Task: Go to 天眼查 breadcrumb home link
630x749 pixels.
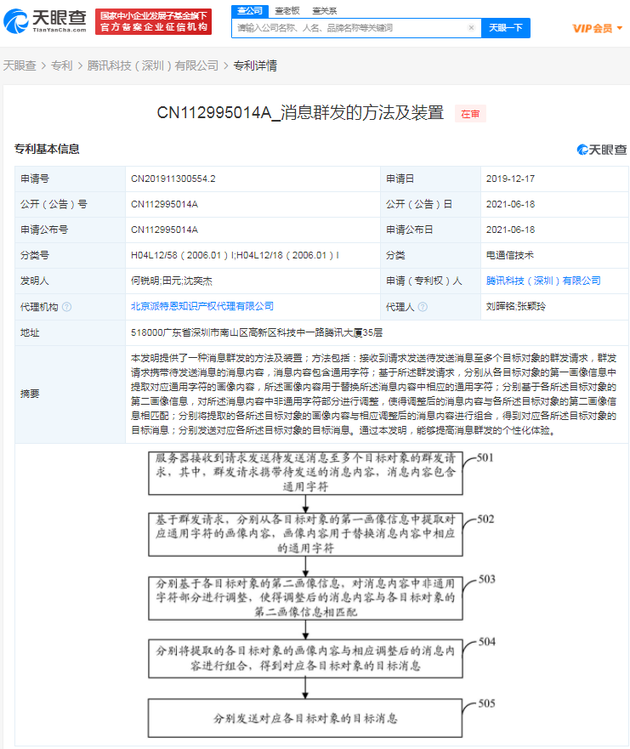Action: (x=20, y=65)
